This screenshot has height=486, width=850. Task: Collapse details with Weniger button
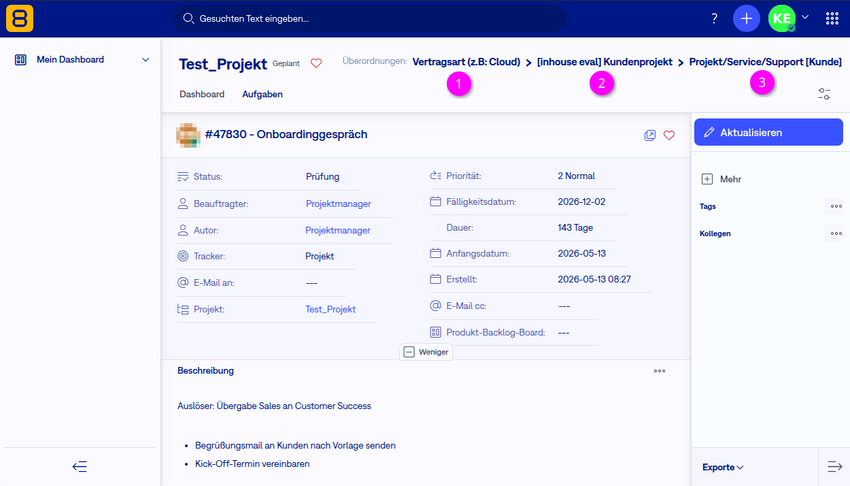[x=426, y=352]
